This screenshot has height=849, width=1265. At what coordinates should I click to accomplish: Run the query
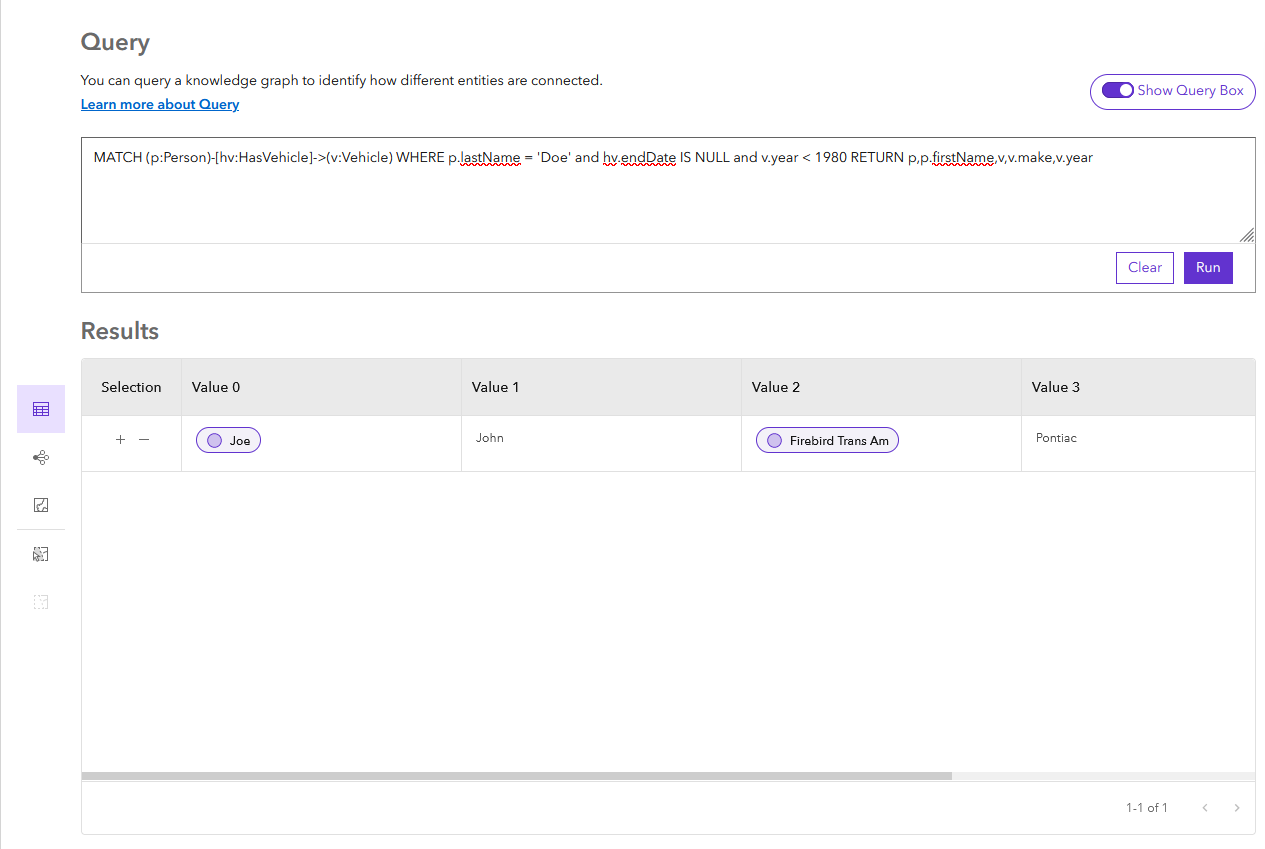tap(1208, 268)
